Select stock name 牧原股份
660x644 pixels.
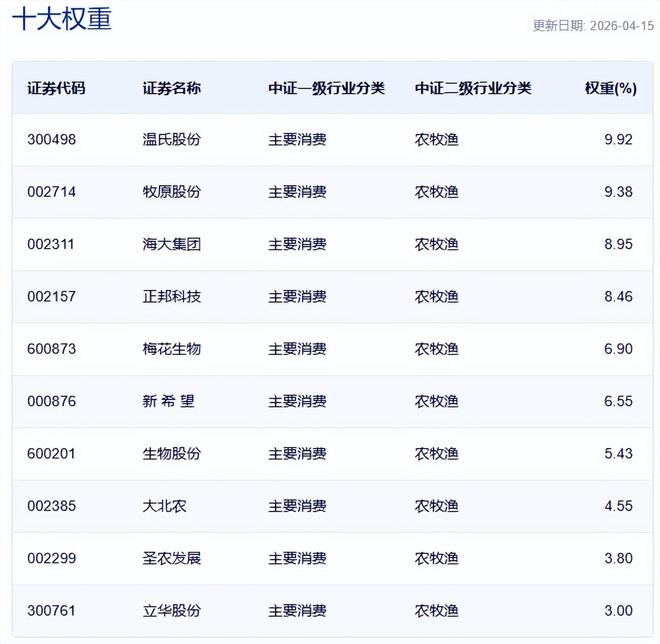[x=172, y=192]
